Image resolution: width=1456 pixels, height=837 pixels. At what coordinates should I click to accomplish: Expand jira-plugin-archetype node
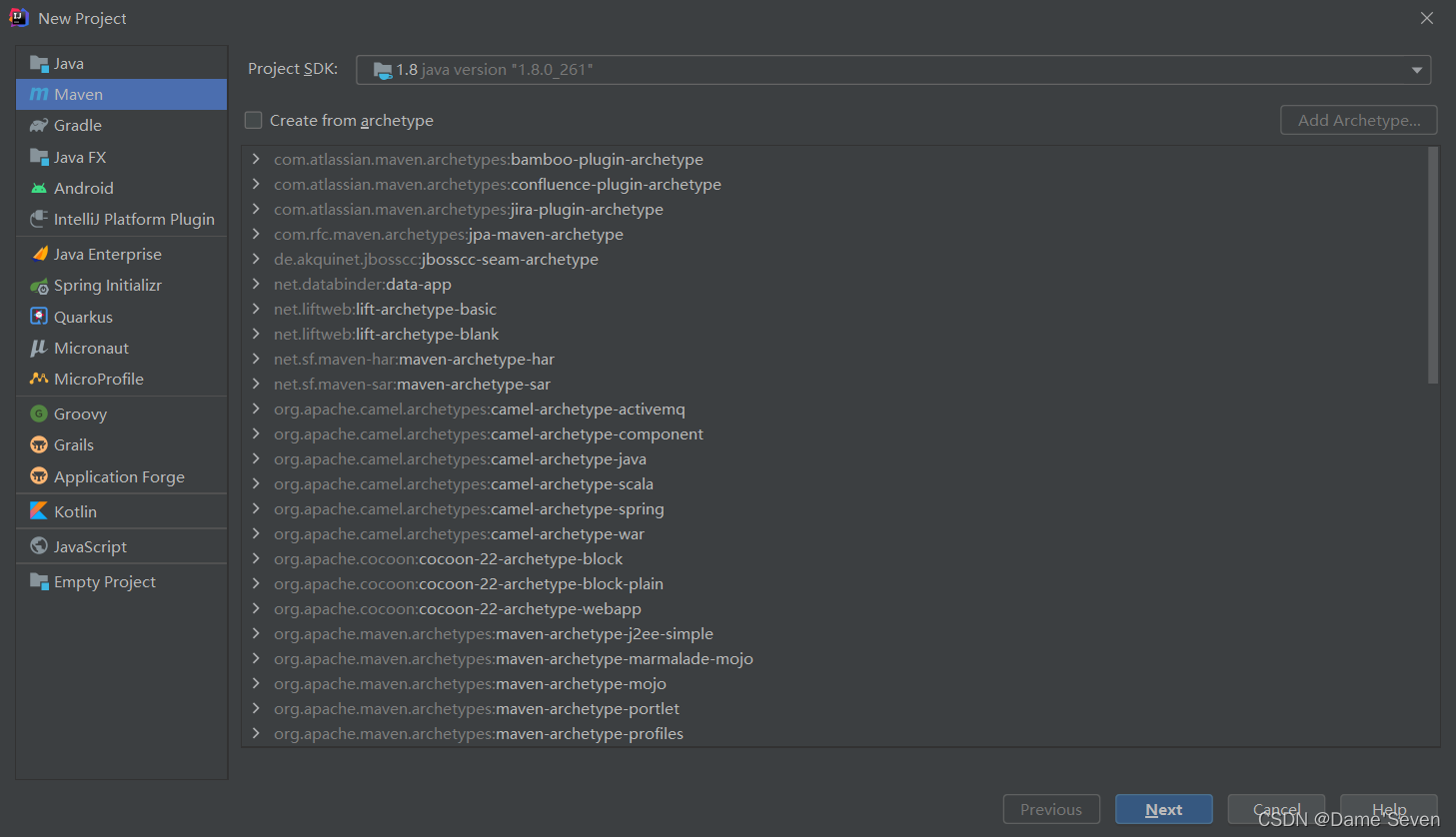256,209
